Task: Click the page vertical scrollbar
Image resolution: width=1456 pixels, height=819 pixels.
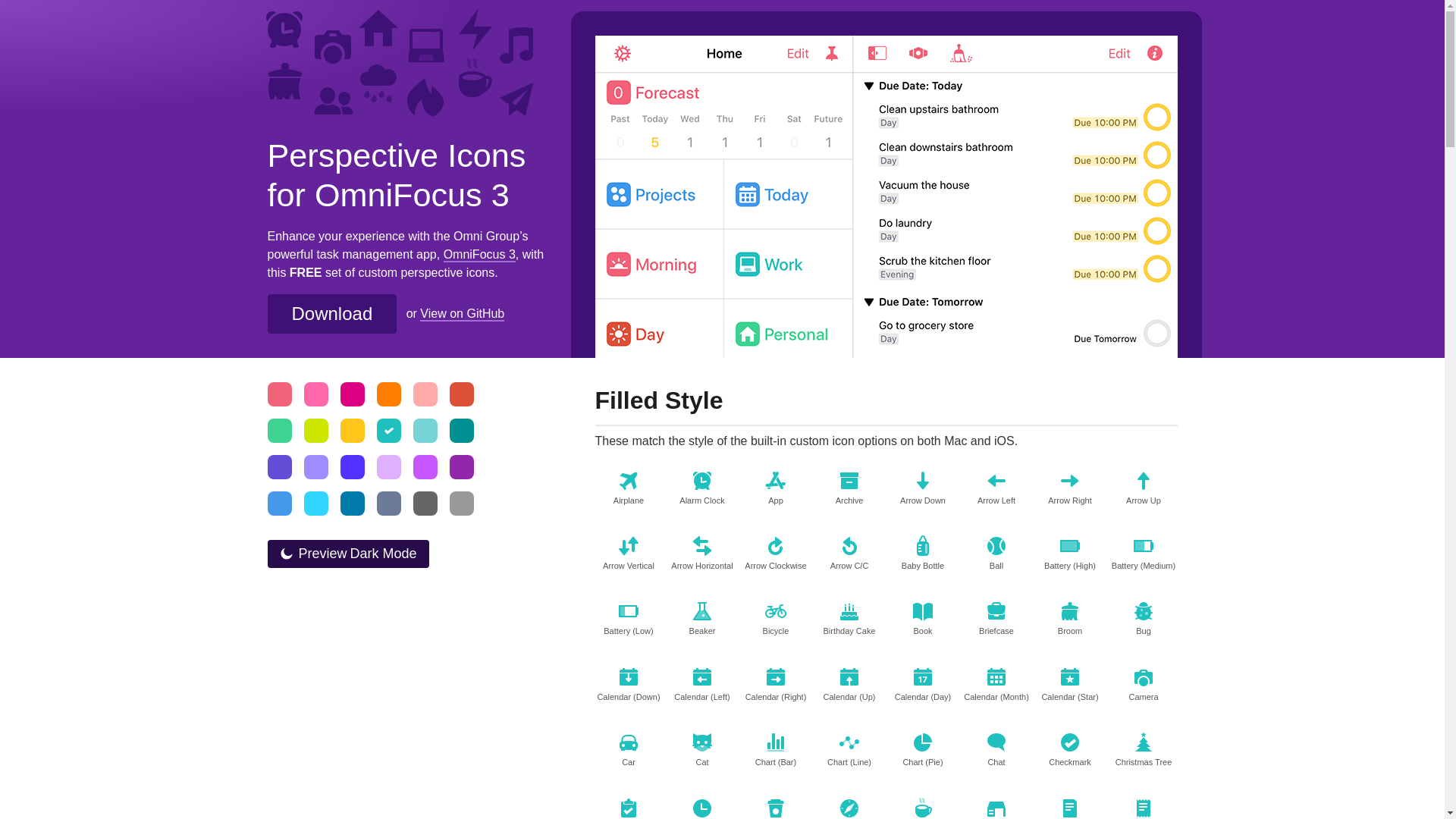Action: coord(1450,409)
